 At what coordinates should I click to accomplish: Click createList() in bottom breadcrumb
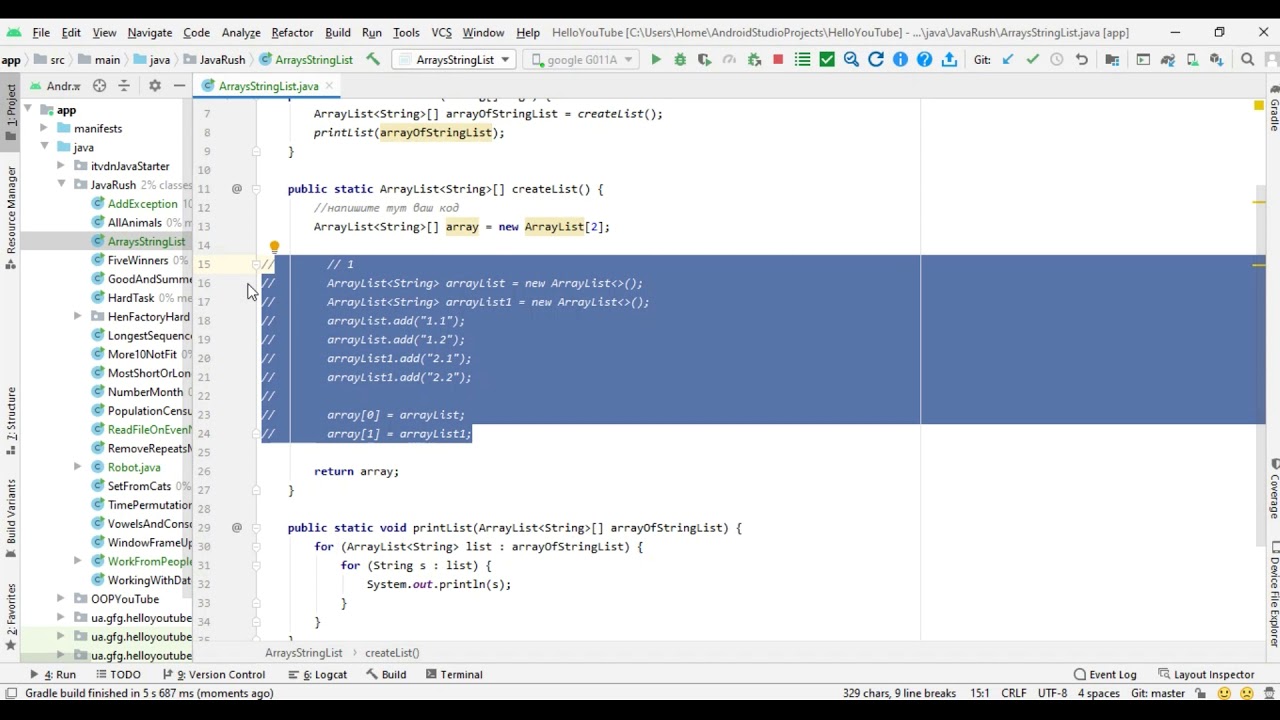392,653
